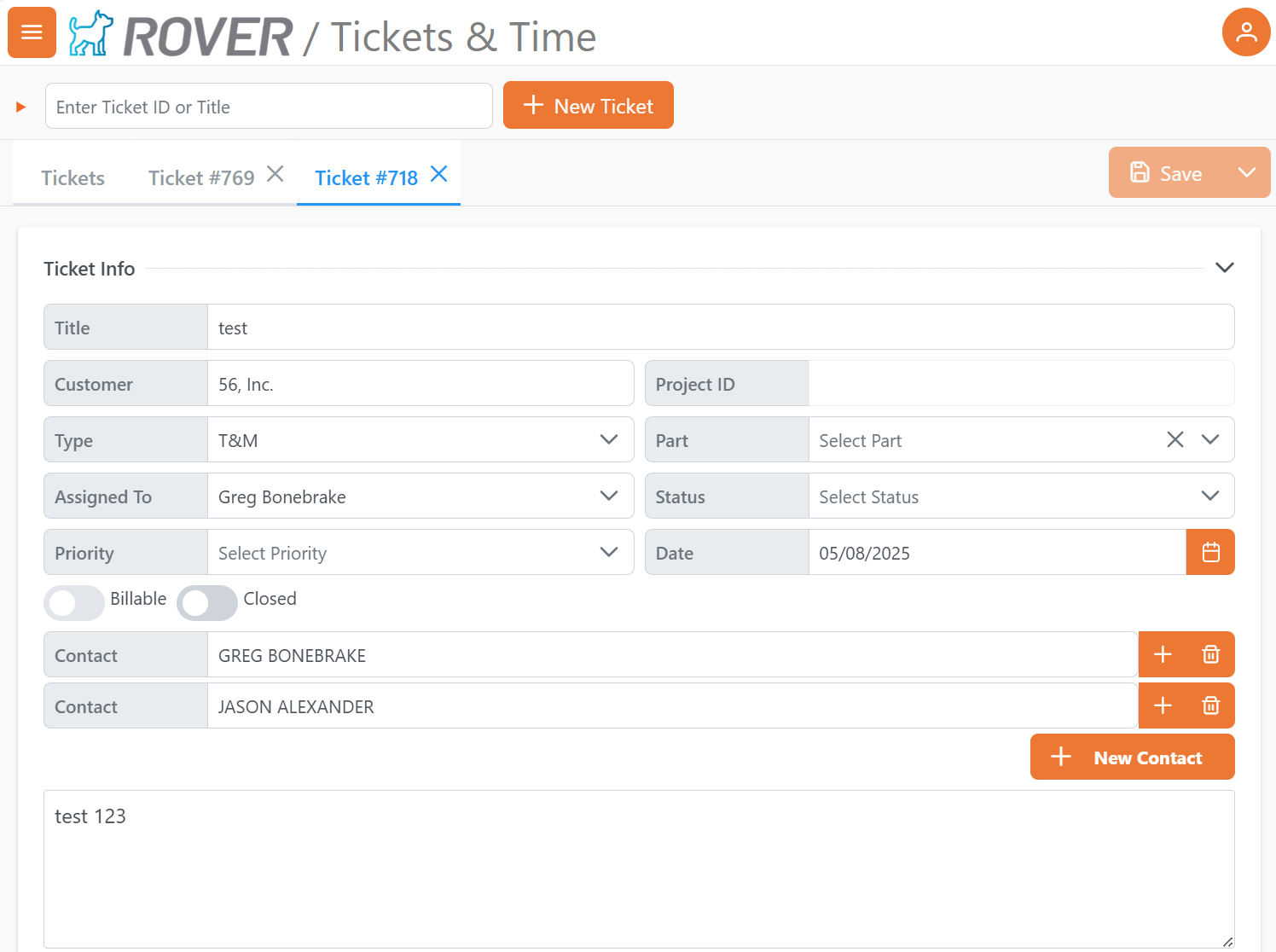Open the hamburger navigation menu
This screenshot has height=952, width=1276.
[32, 32]
